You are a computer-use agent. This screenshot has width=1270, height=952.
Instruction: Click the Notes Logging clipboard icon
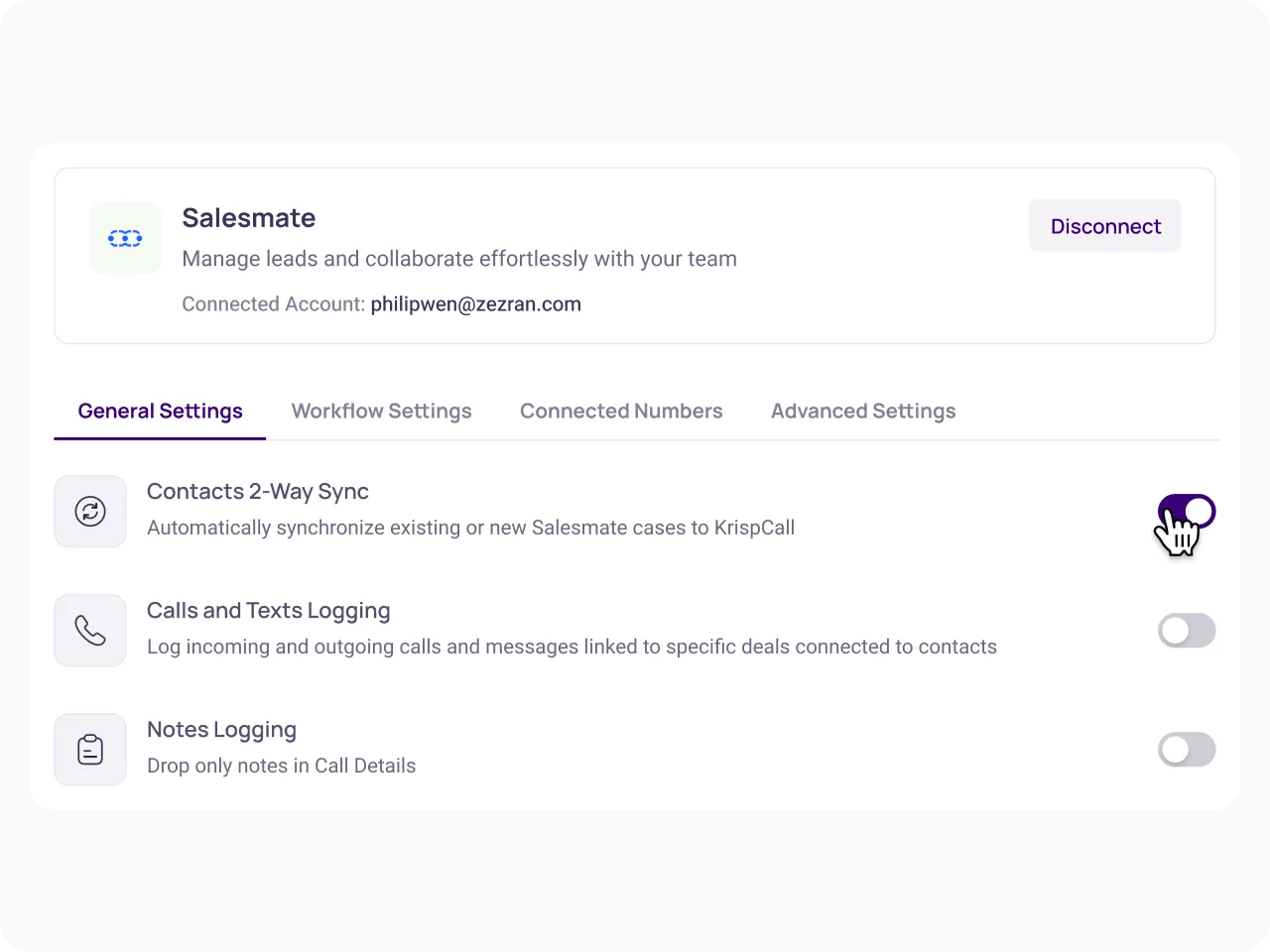click(90, 750)
